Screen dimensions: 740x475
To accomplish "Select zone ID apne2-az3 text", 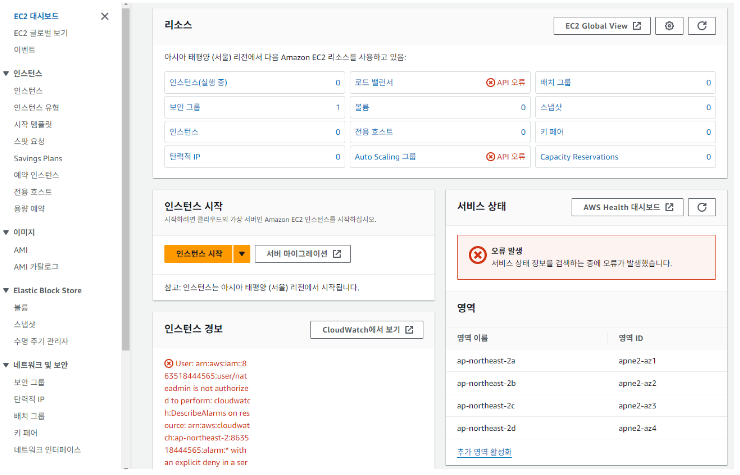I will tap(637, 406).
